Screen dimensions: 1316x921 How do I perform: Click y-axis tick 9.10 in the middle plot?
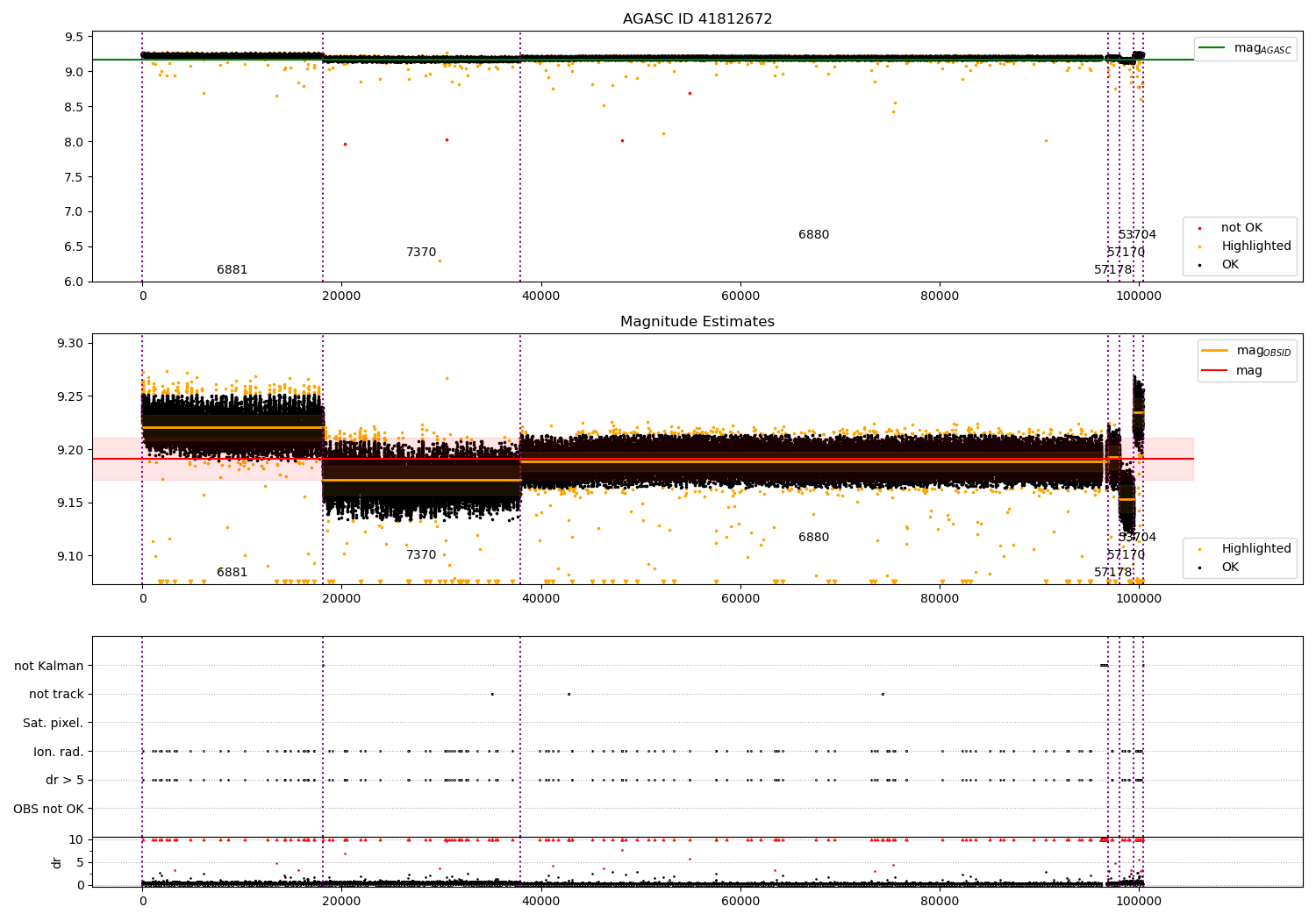(x=71, y=556)
